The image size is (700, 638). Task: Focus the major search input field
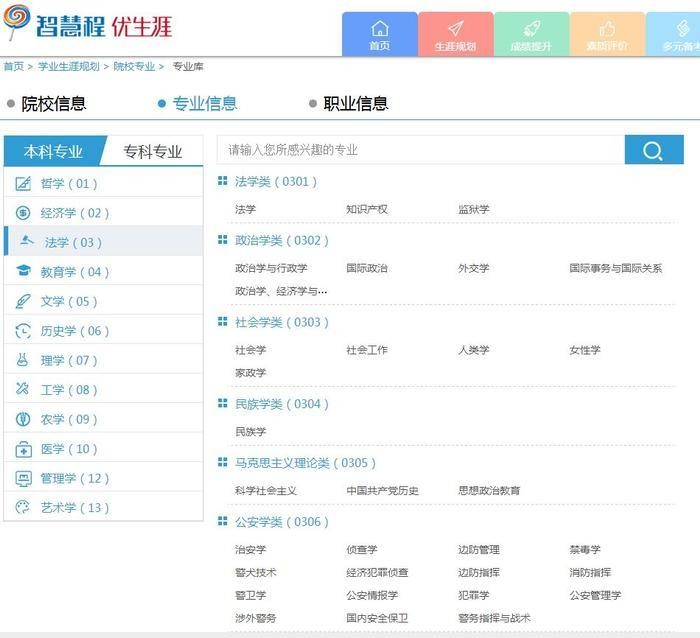(x=421, y=150)
